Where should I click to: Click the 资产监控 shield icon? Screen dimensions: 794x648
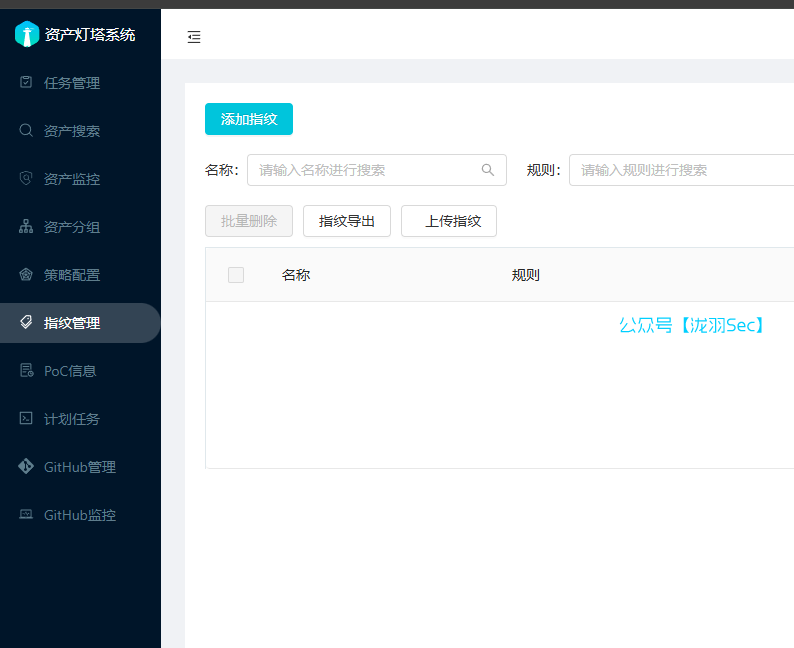(x=26, y=179)
